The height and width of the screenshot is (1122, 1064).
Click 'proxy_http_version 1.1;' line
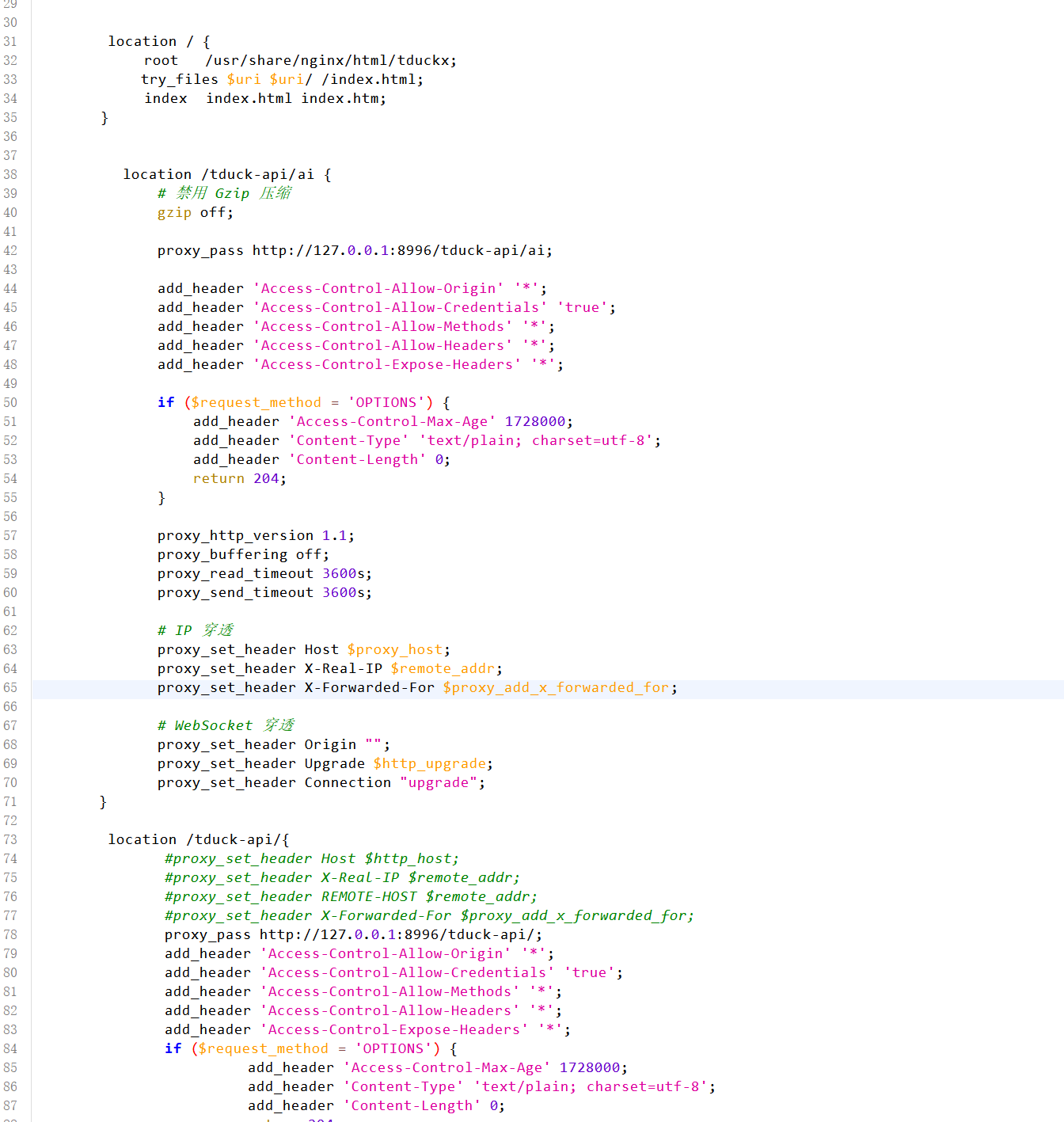pos(256,535)
